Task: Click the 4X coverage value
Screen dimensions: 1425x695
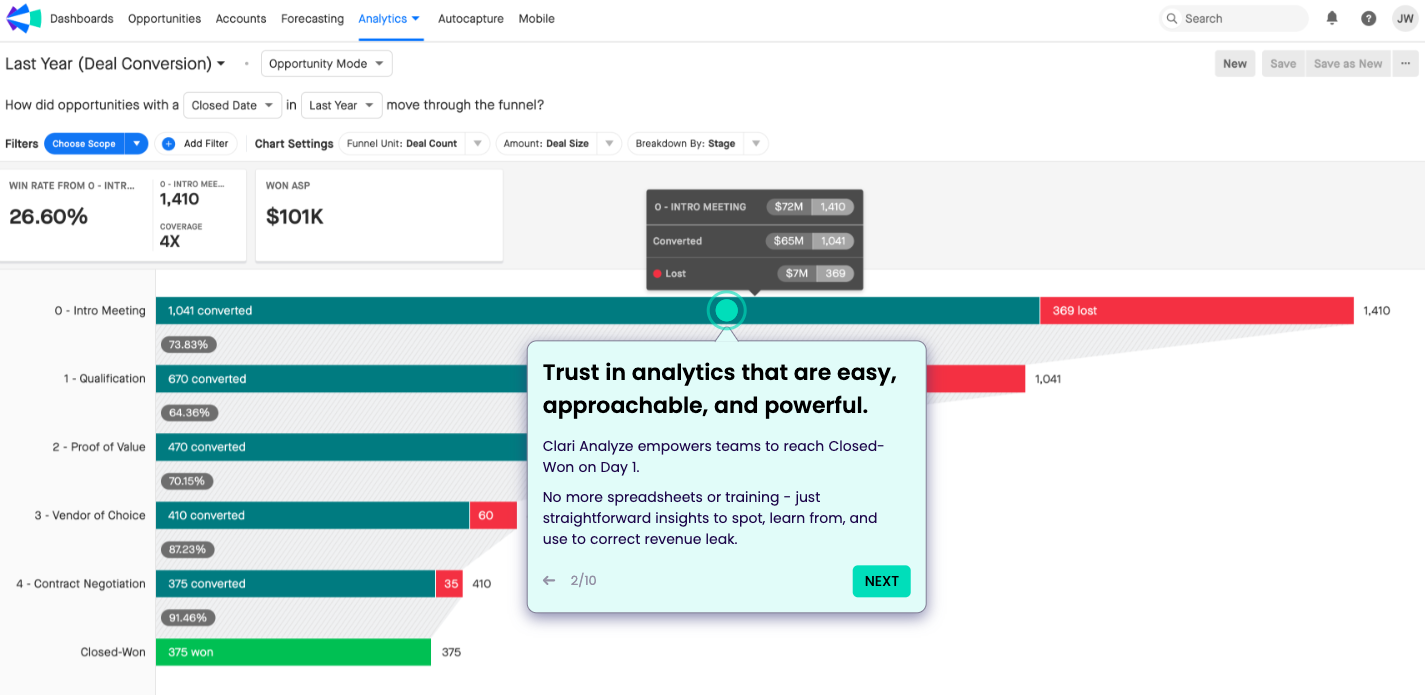Action: pyautogui.click(x=170, y=241)
